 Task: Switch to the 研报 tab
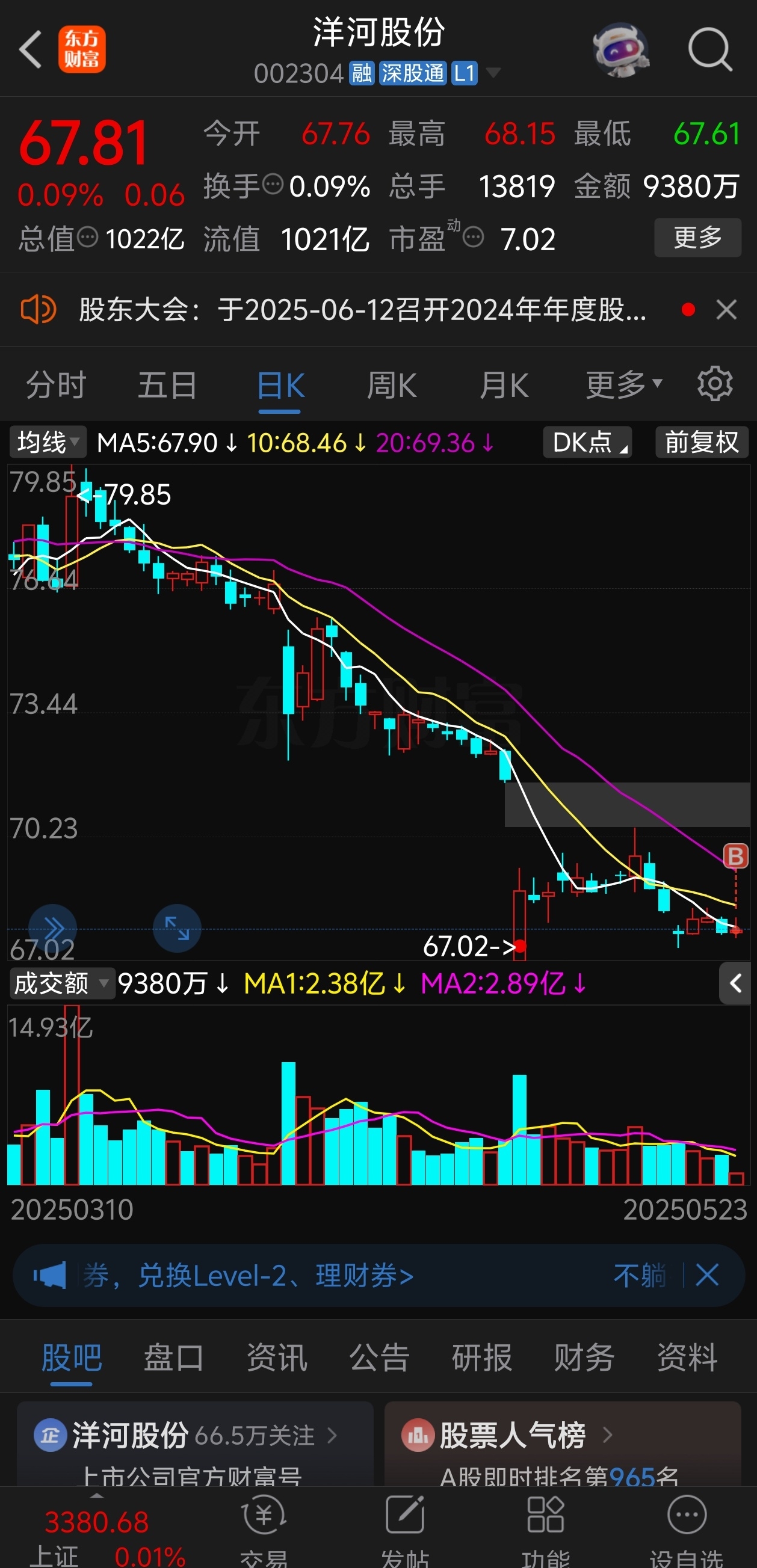(x=482, y=1359)
